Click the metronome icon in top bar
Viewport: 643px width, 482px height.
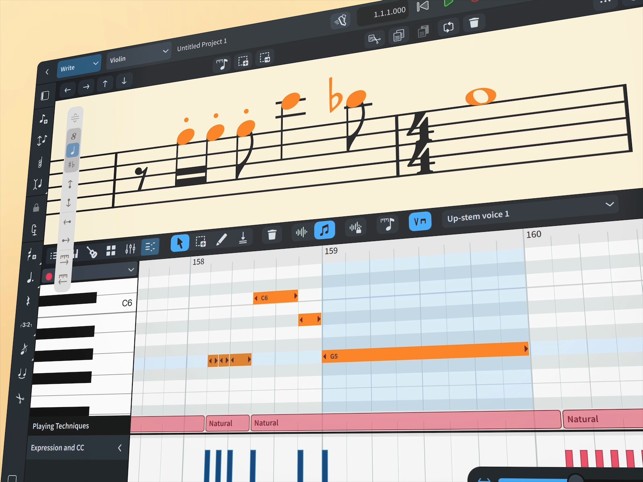point(340,20)
